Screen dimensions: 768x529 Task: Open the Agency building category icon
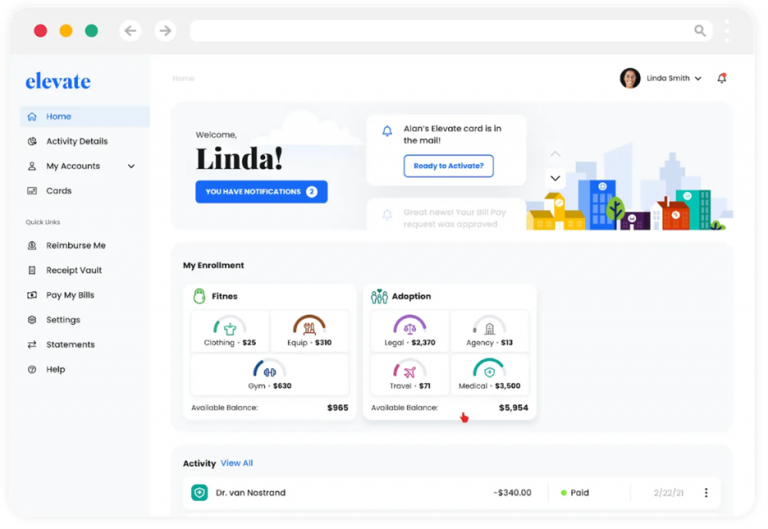click(489, 327)
